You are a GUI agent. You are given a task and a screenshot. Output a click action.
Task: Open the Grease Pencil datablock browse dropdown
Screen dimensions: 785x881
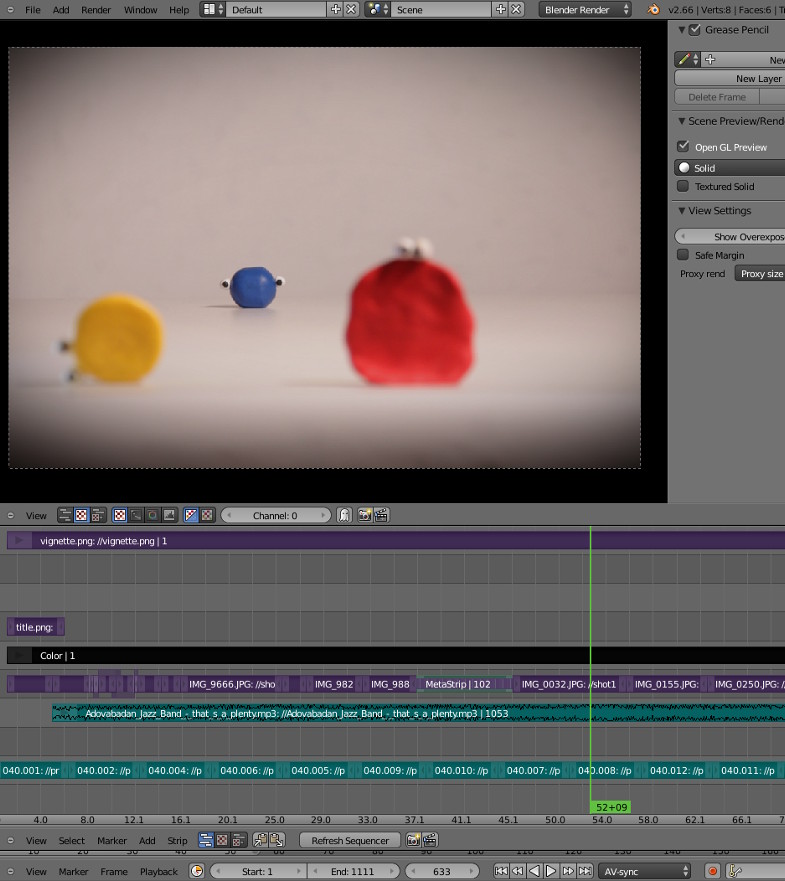point(687,60)
